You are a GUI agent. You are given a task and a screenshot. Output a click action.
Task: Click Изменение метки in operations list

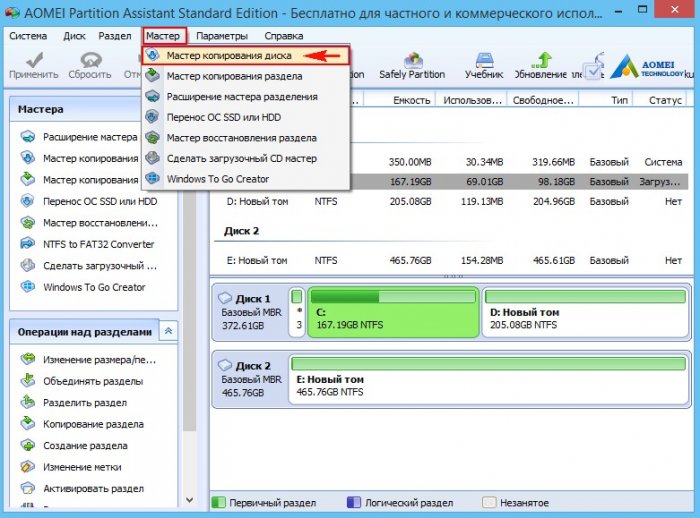[x=82, y=467]
